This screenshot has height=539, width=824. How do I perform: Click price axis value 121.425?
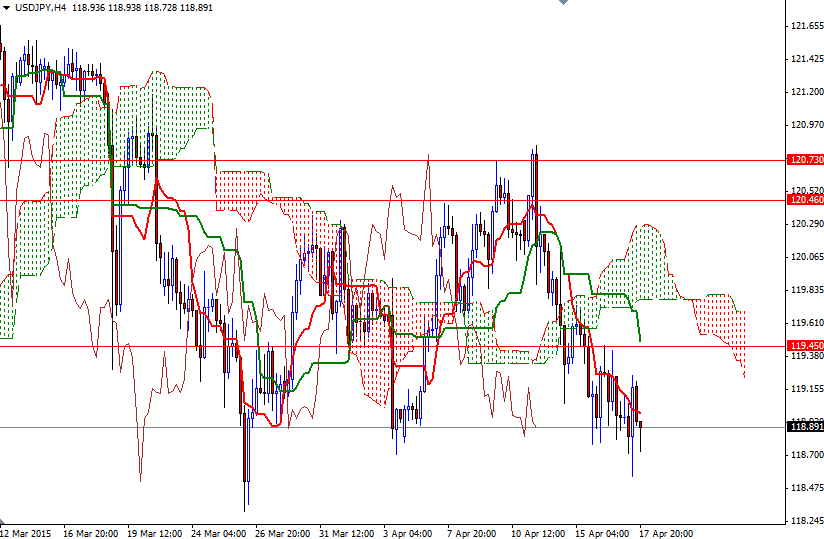(x=807, y=59)
